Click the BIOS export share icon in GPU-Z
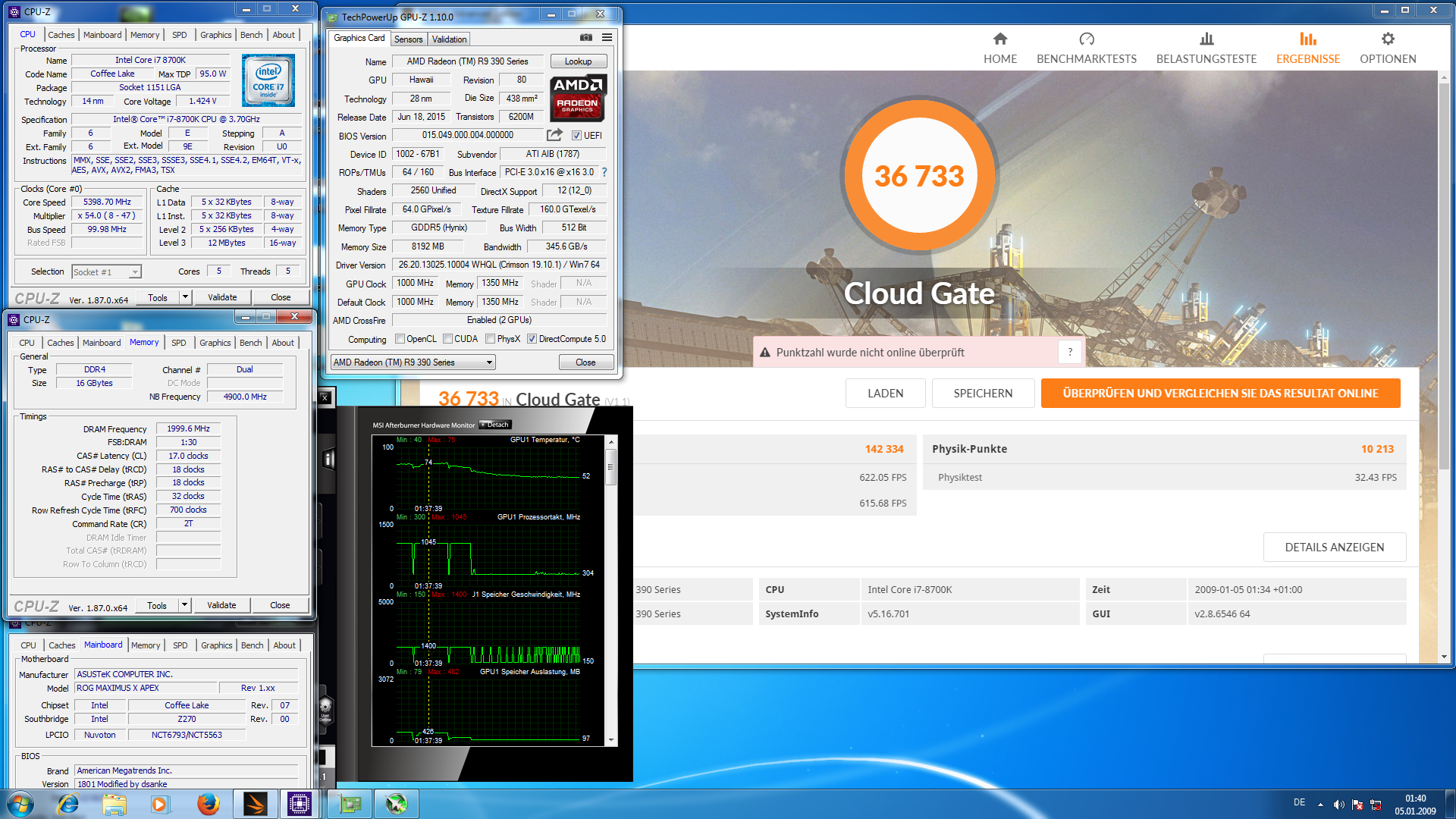This screenshot has width=1456, height=819. 554,135
